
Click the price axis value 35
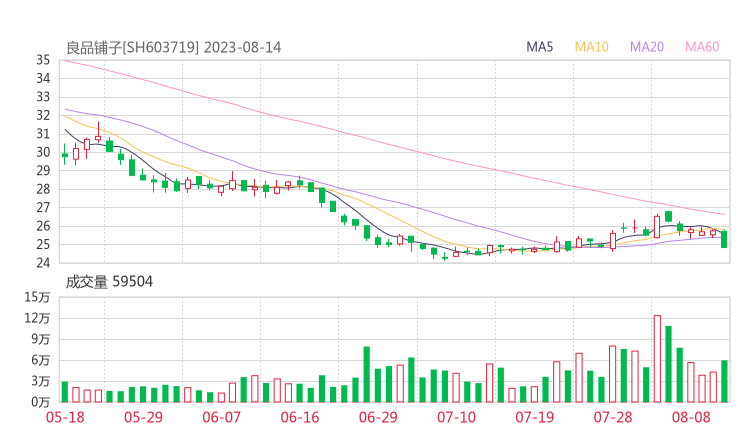click(43, 60)
